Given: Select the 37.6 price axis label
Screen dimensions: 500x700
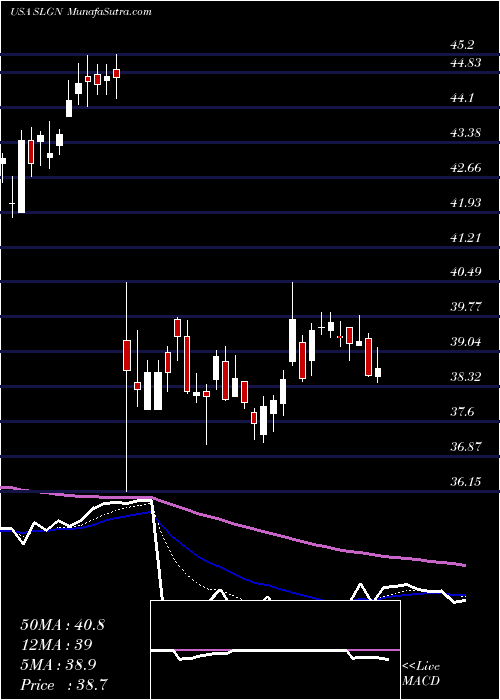Looking at the screenshot, I should pyautogui.click(x=462, y=411).
